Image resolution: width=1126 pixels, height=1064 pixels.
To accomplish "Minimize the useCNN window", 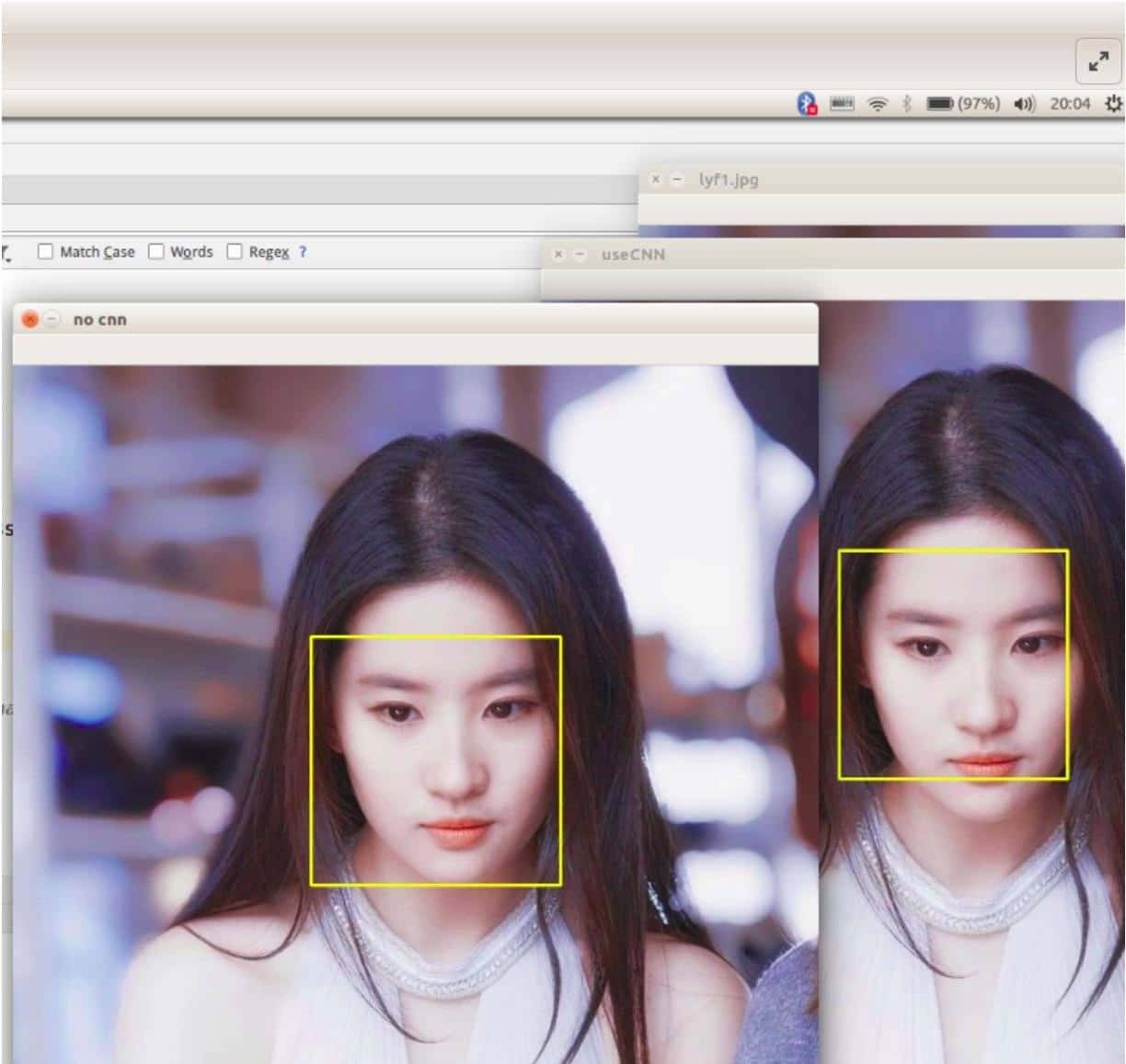I will click(580, 255).
